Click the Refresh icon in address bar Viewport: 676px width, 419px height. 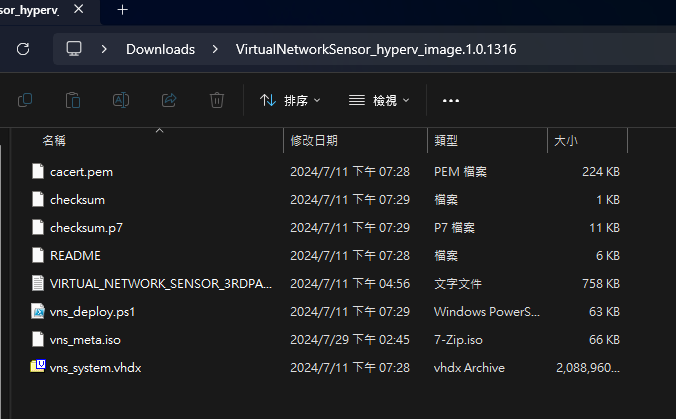tap(23, 48)
